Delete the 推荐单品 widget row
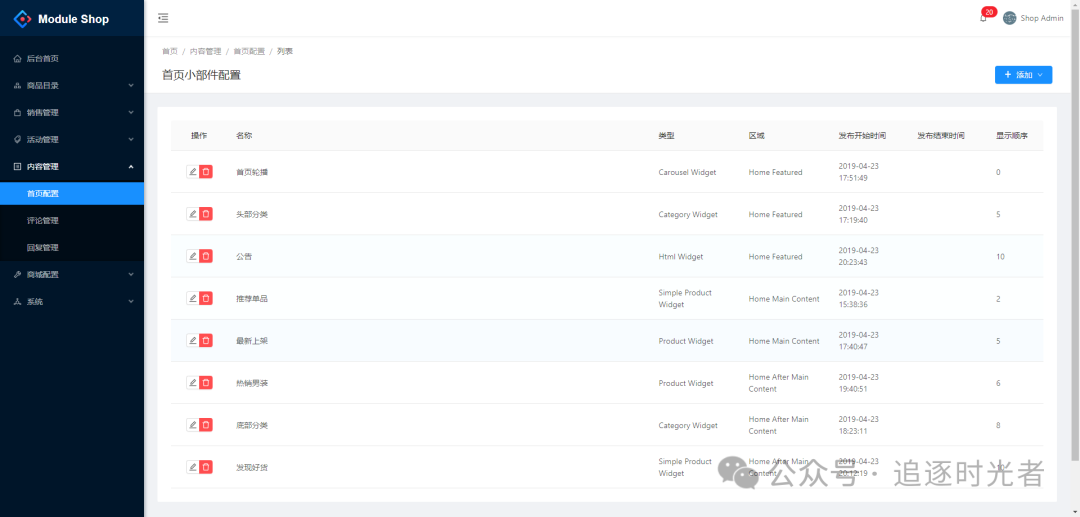 [206, 298]
